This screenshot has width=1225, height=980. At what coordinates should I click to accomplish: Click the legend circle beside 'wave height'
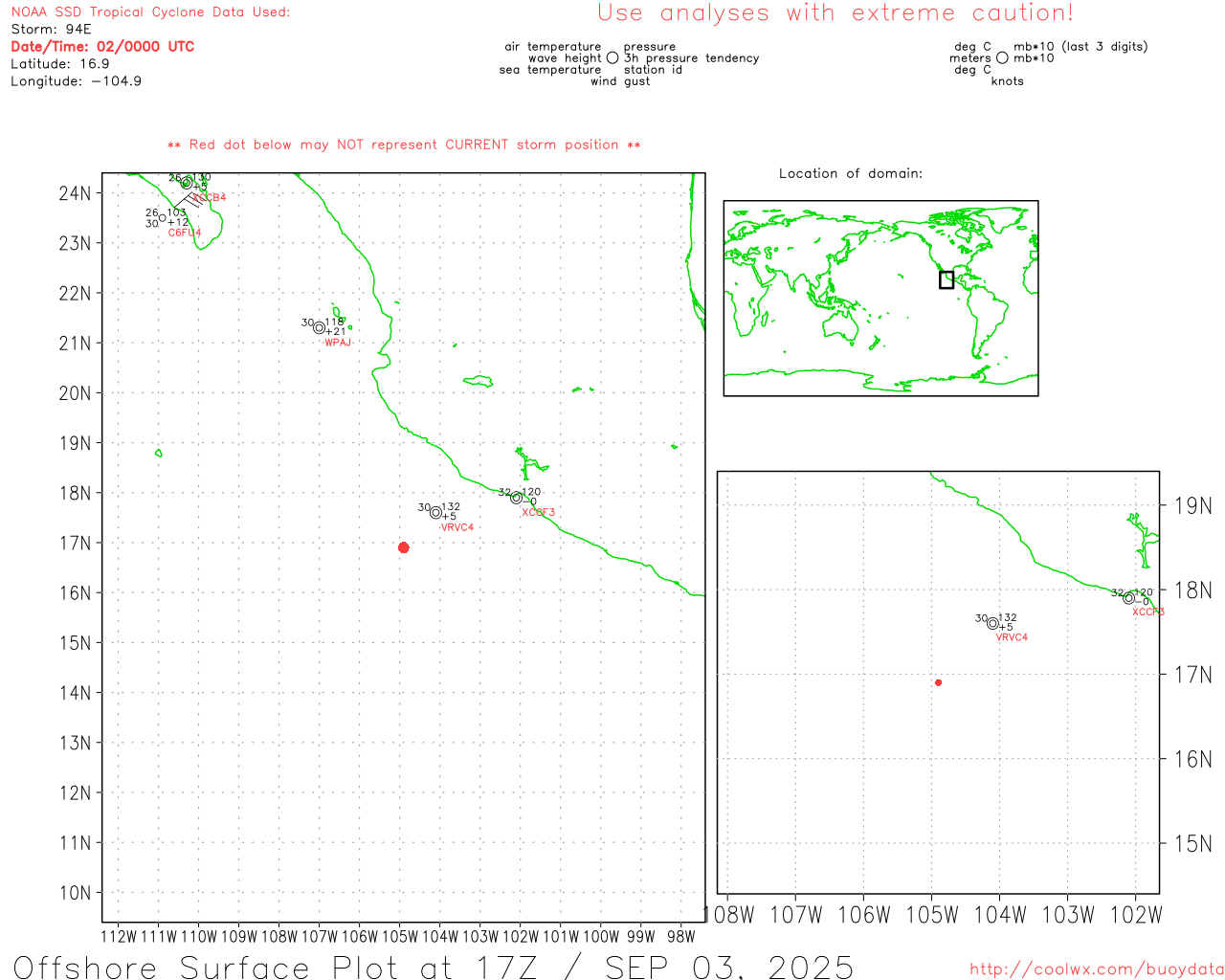coord(612,57)
